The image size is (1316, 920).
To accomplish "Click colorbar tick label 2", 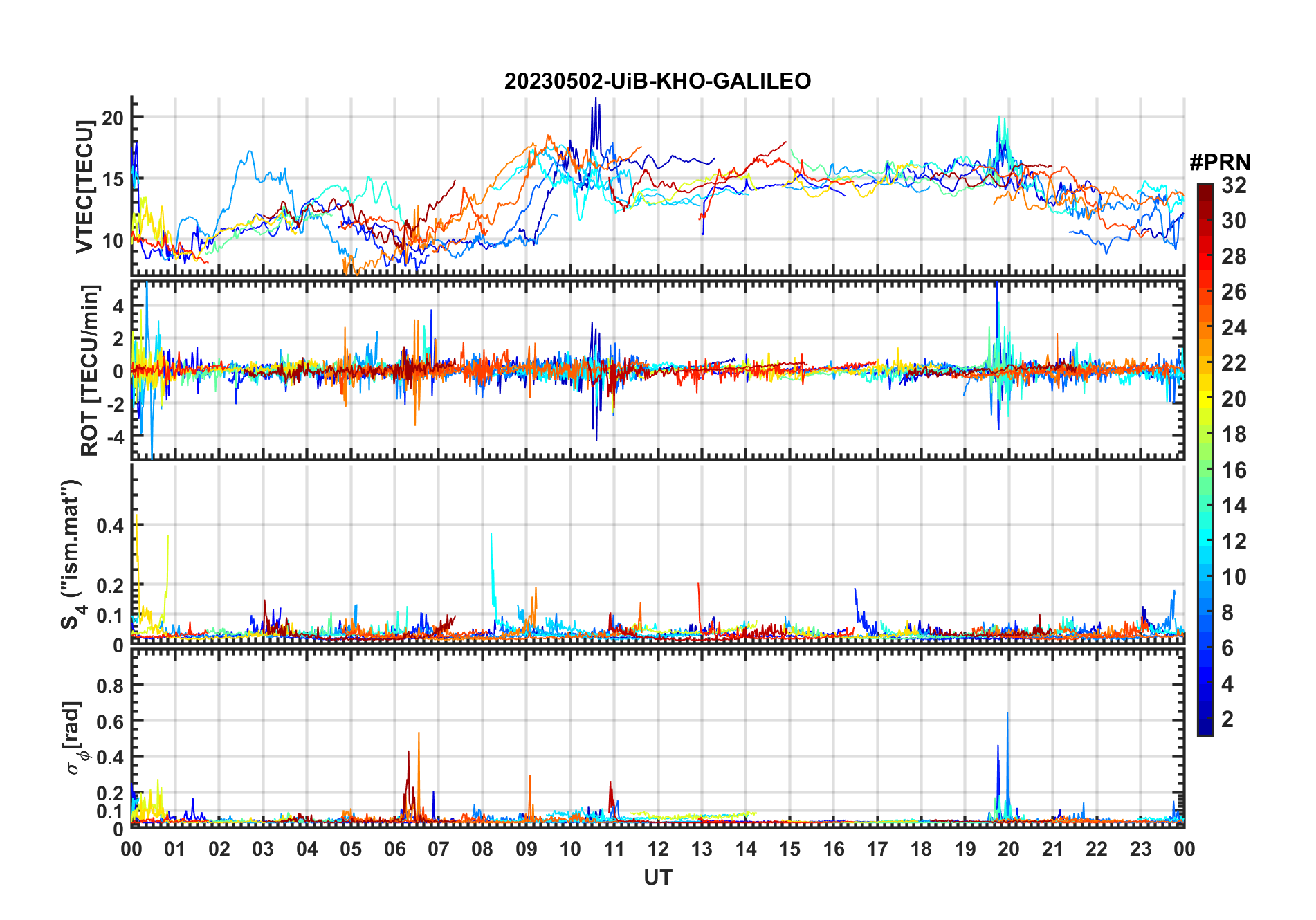I will [1227, 719].
